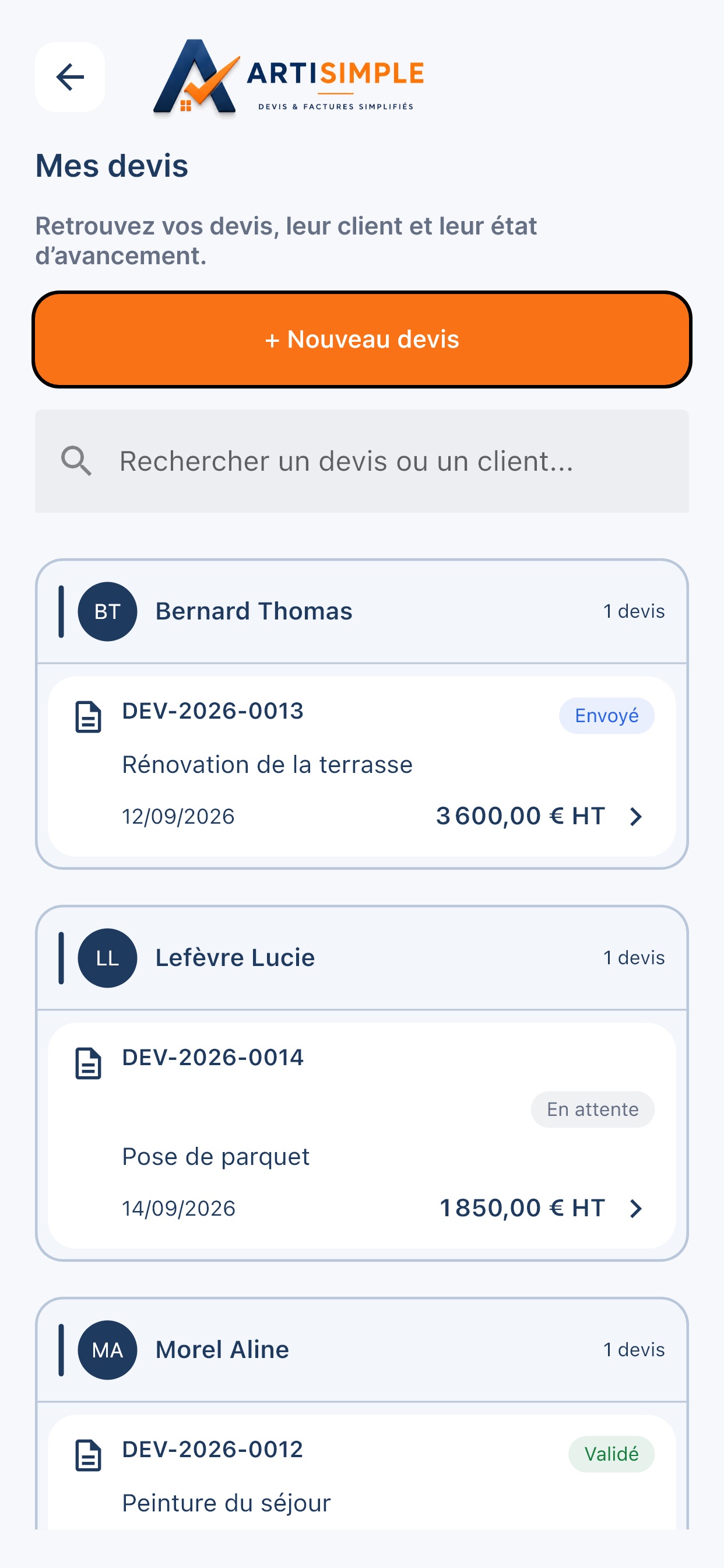Tap the document icon beside DEV-2026-0013

click(88, 716)
